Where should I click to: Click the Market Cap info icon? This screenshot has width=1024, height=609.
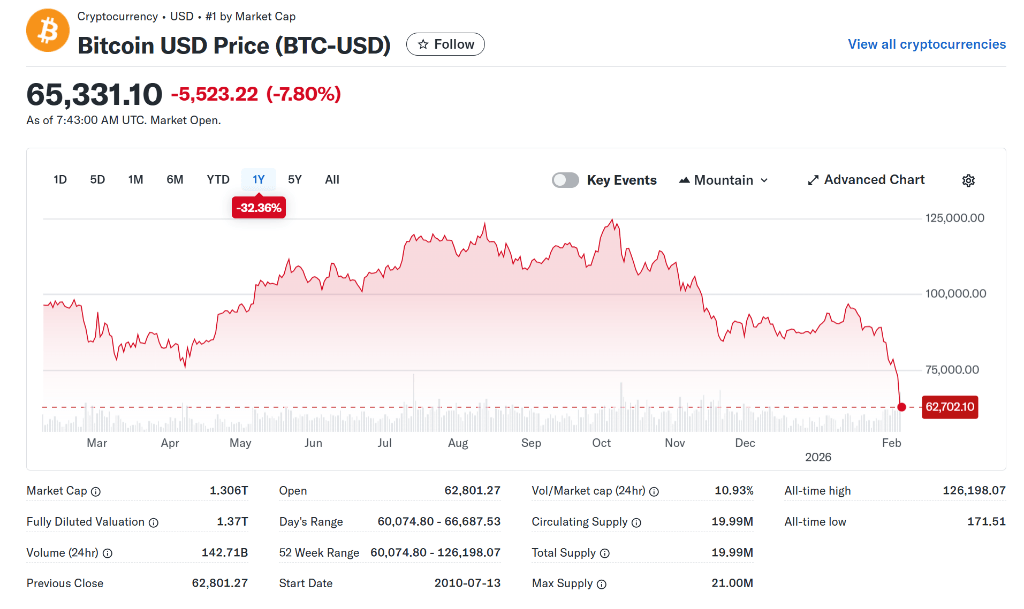click(x=96, y=492)
